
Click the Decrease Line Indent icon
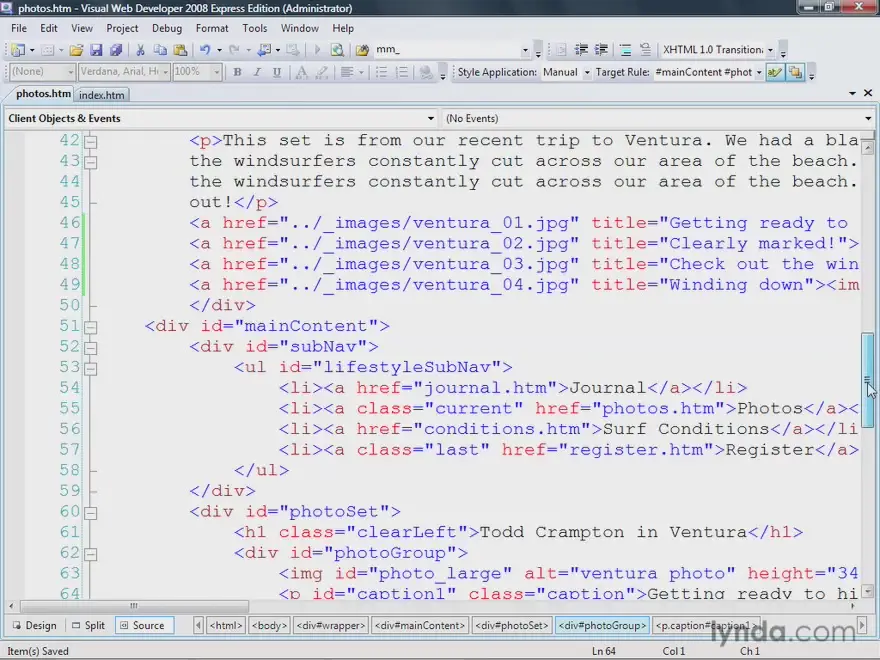pos(581,50)
